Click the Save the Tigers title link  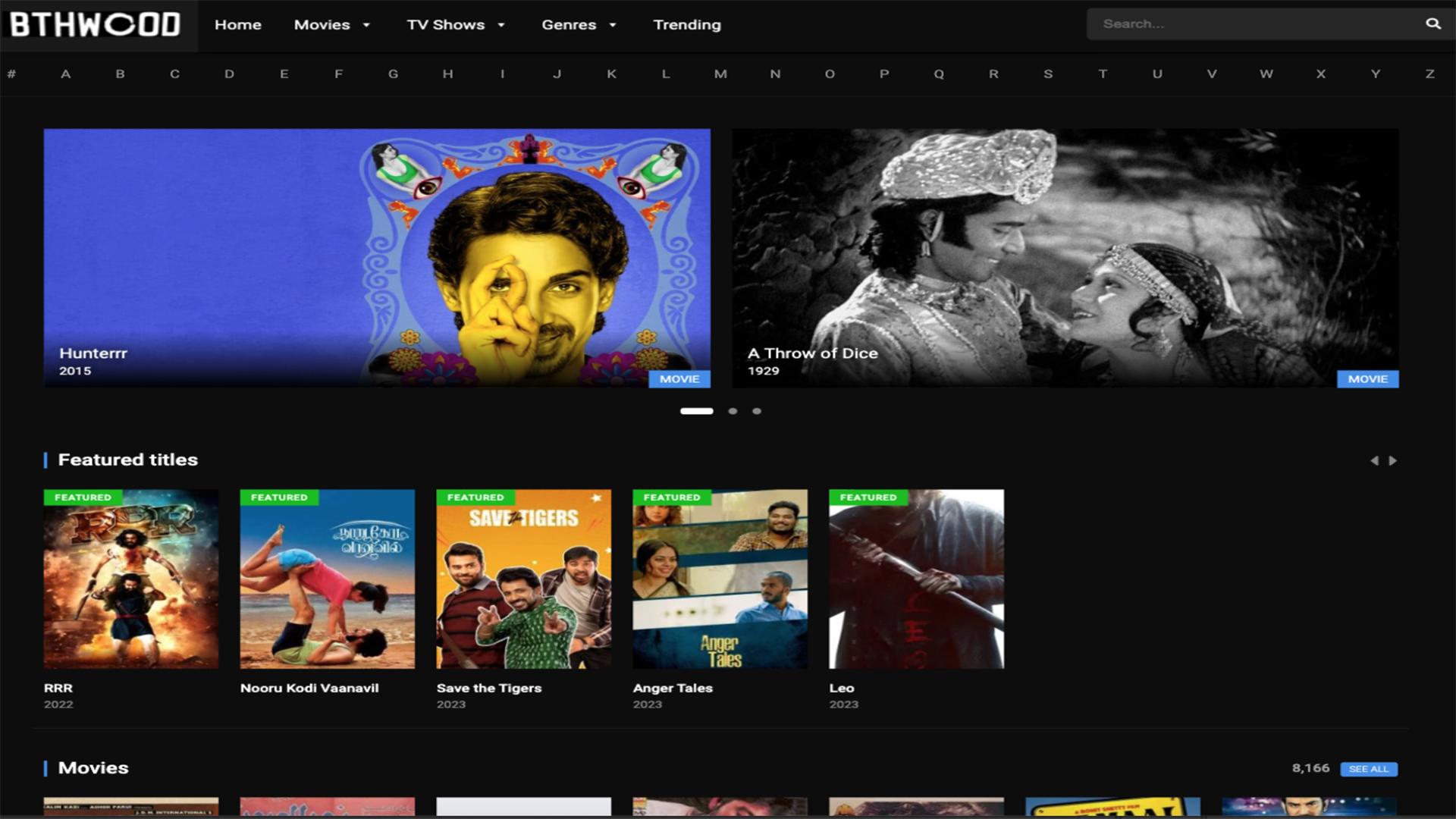pyautogui.click(x=489, y=688)
